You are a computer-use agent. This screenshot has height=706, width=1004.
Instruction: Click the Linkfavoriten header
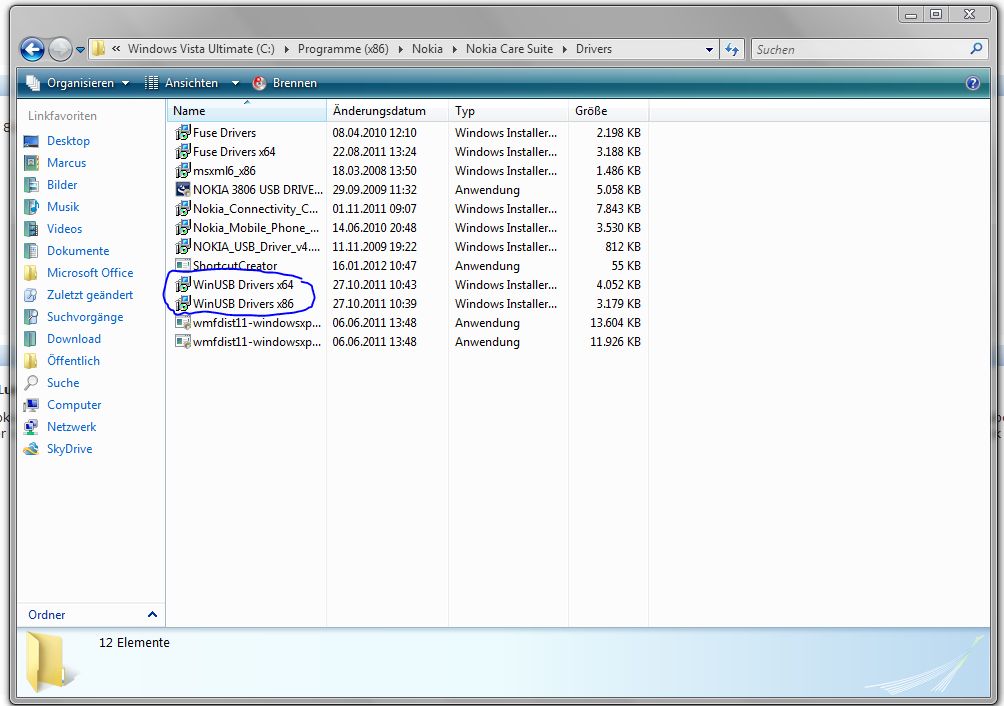tap(62, 116)
